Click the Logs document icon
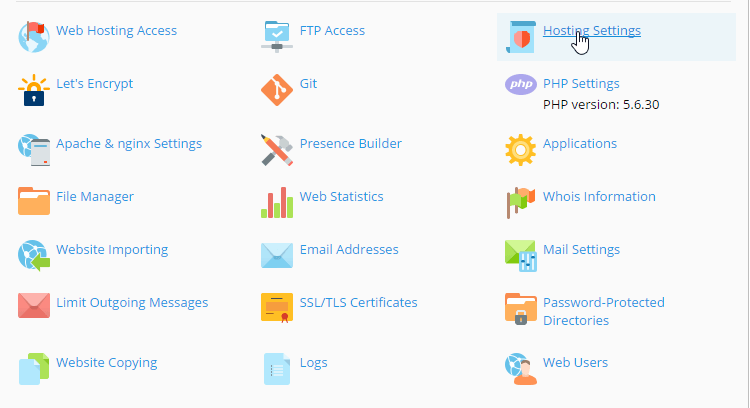750x408 pixels. click(277, 369)
